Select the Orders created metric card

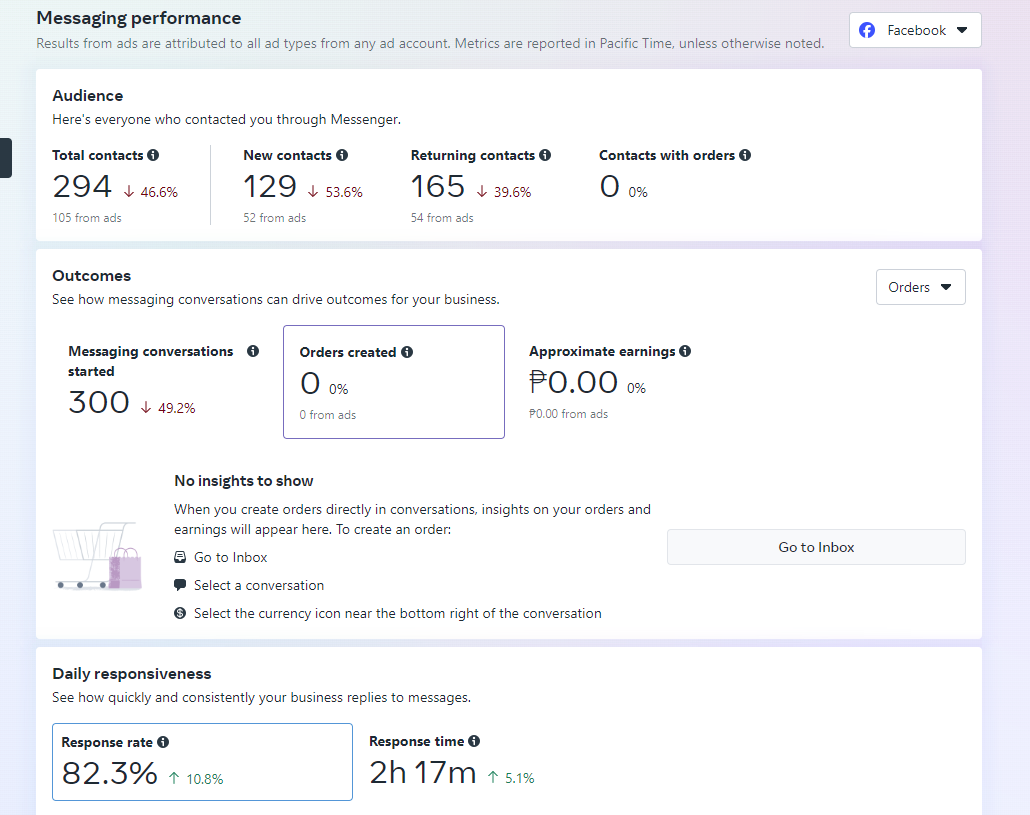point(393,382)
